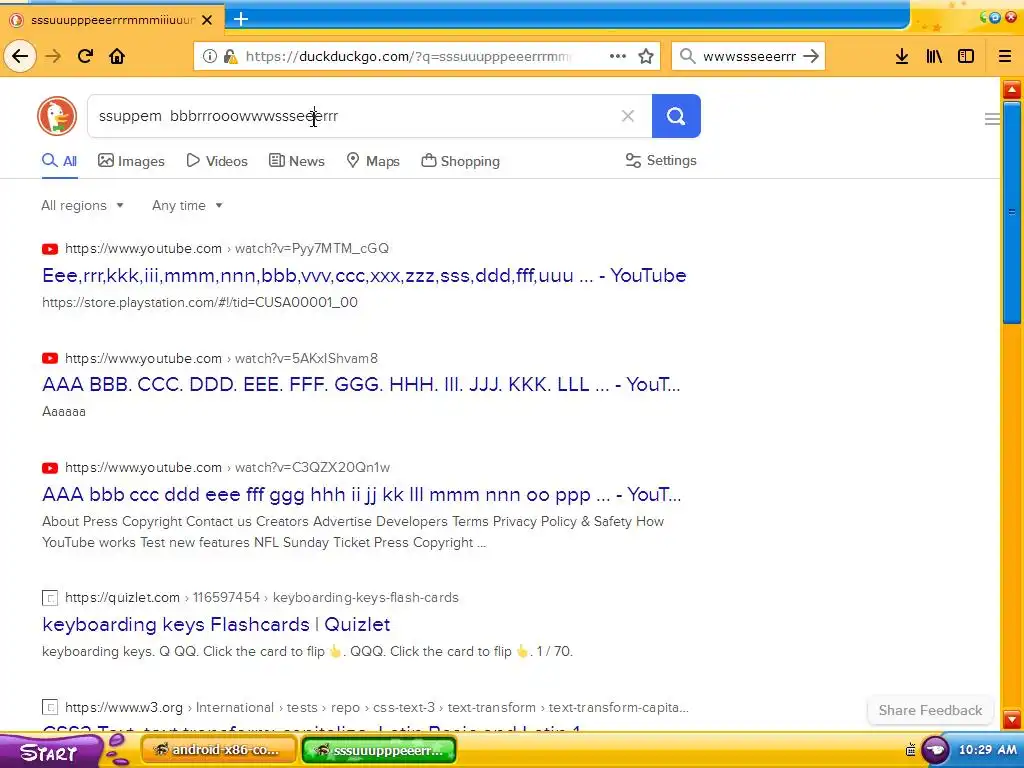
Task: Click the system tray bird icon
Action: [x=935, y=750]
